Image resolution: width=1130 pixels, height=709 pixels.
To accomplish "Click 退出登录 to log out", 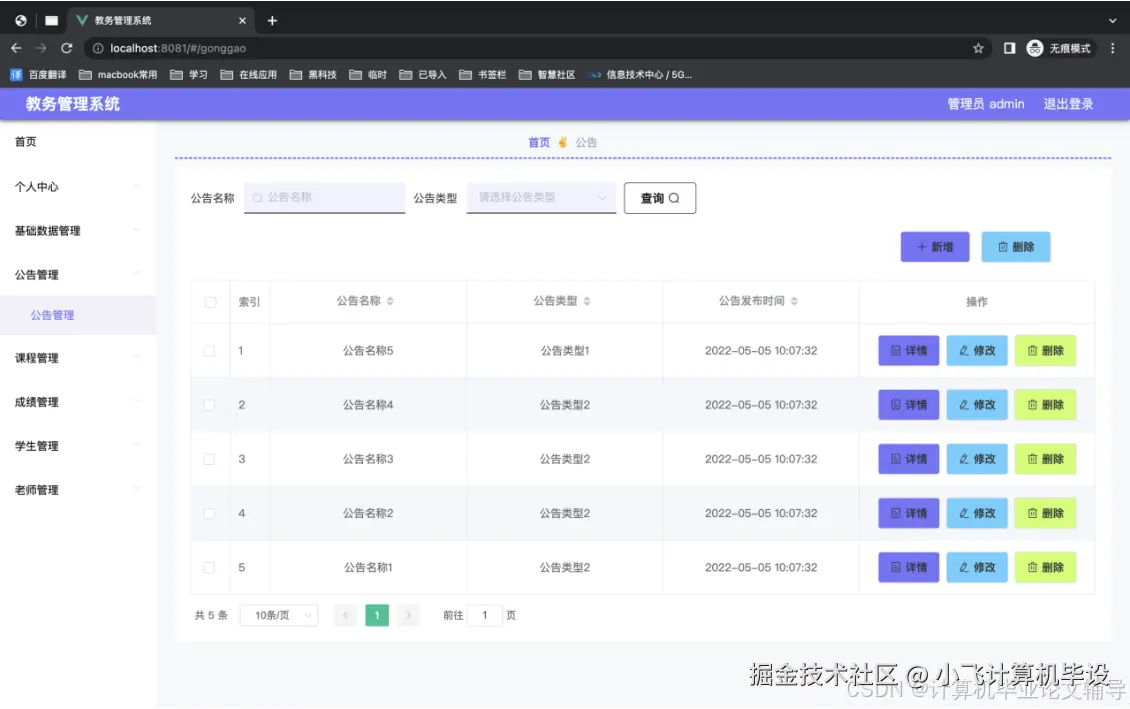I will 1067,104.
